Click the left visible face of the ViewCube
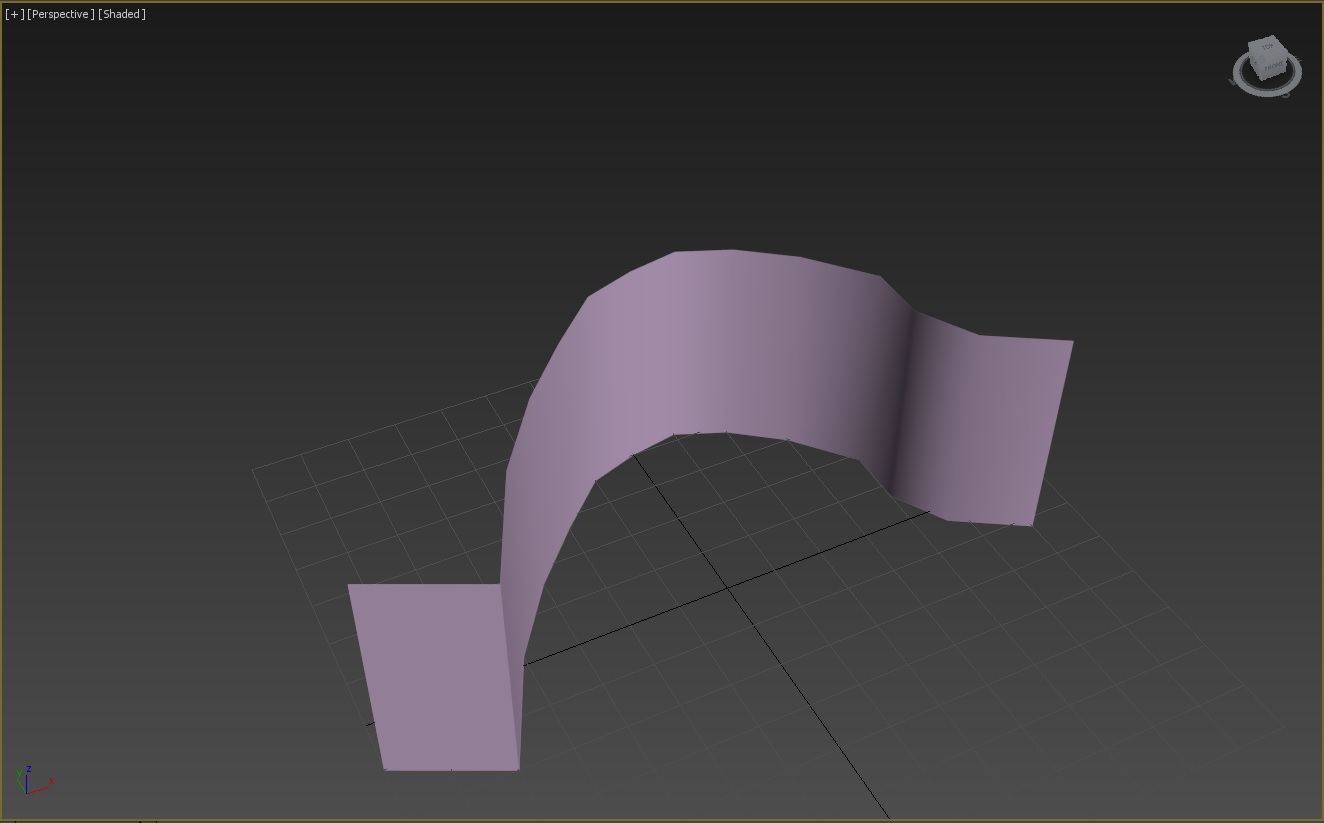Screen dimensions: 1324x823 coord(1256,62)
